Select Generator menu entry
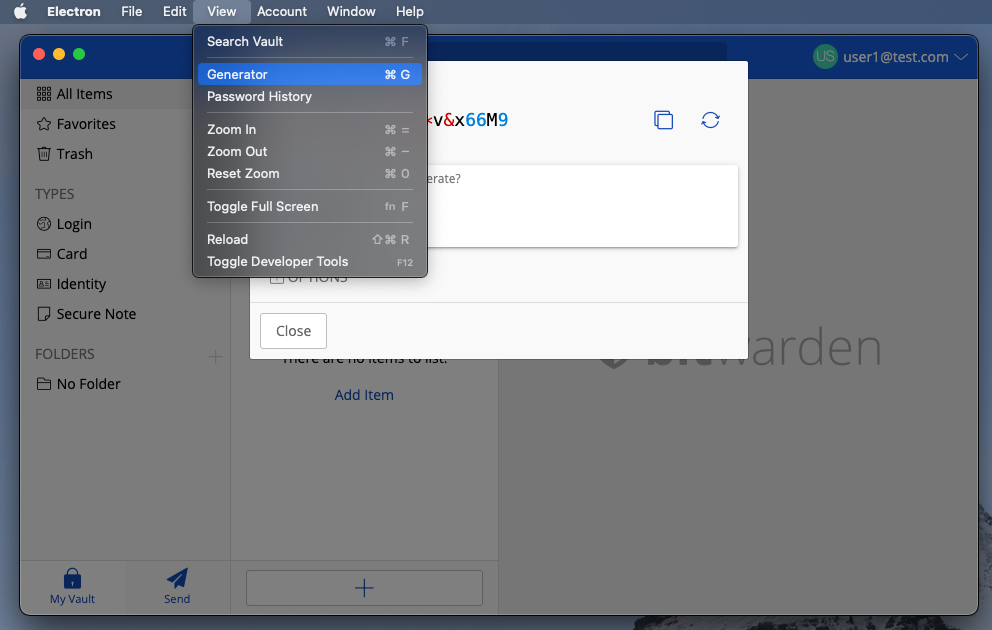992x630 pixels. (309, 75)
